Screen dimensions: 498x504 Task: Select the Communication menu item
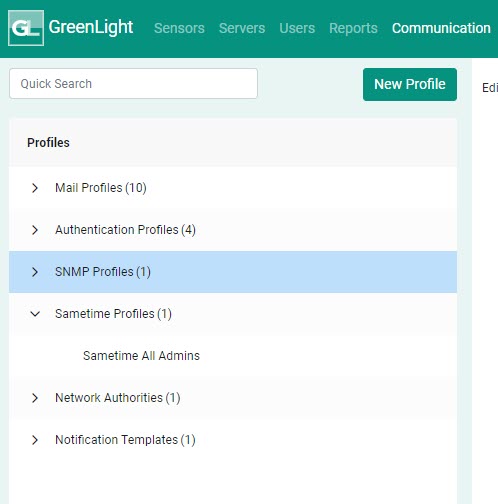pos(441,28)
